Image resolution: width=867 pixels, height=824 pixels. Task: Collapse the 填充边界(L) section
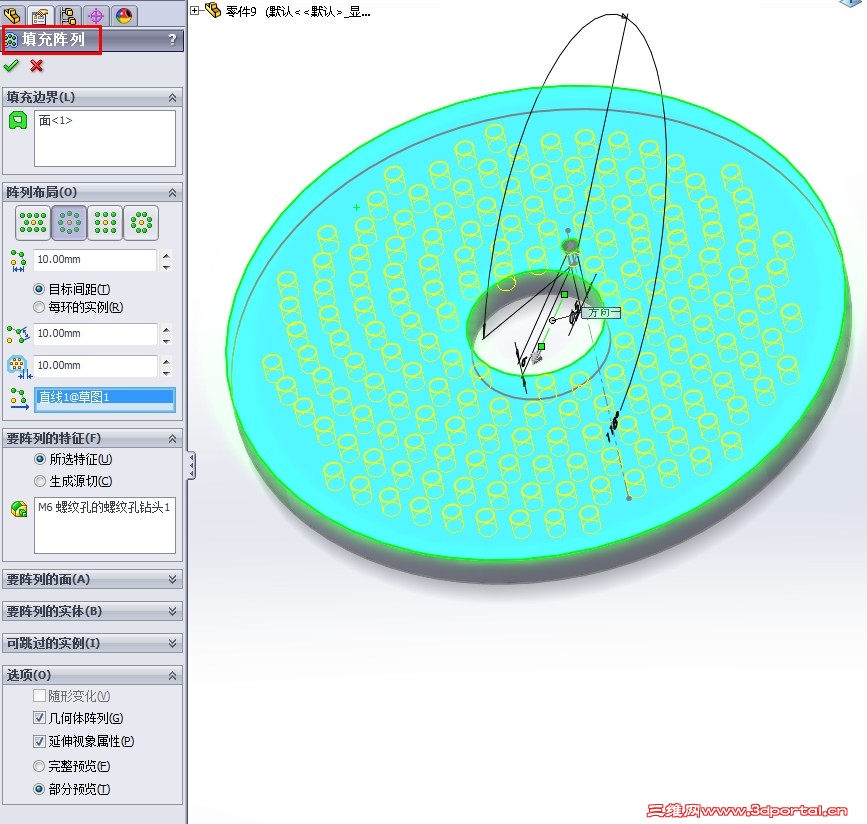click(x=173, y=98)
